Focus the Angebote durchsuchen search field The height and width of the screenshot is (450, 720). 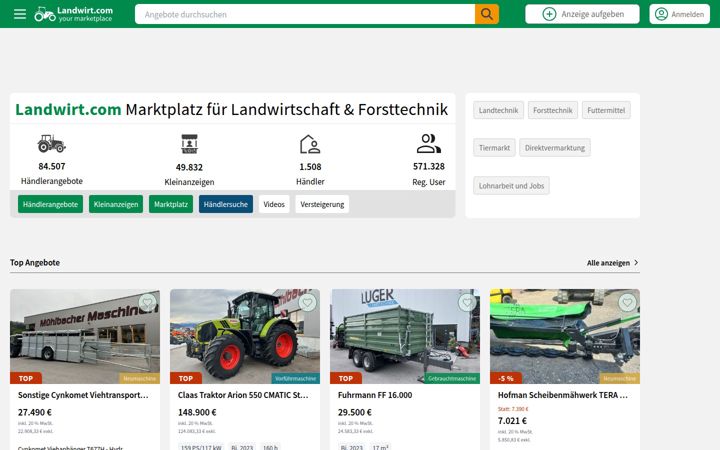tap(305, 14)
